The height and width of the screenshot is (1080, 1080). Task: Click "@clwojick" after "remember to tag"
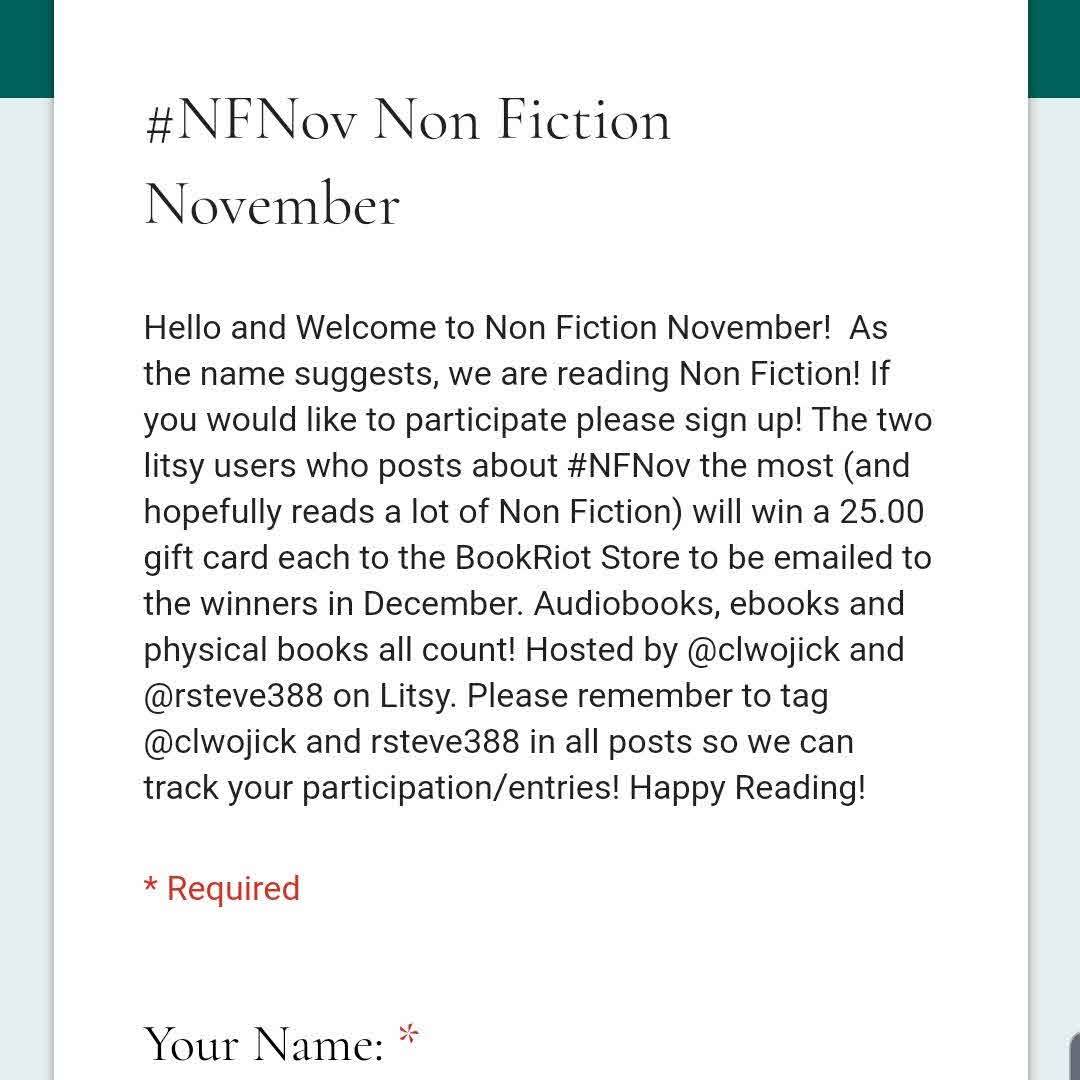219,742
